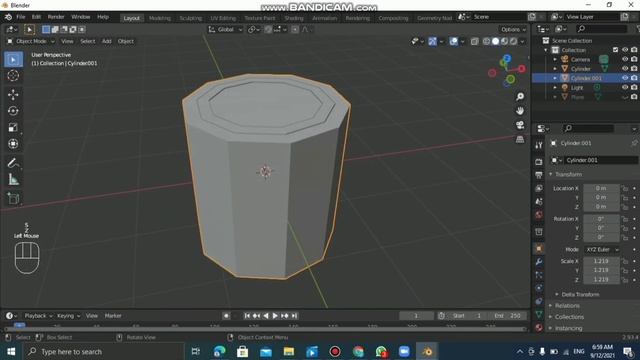The image size is (640, 360).
Task: Click the Blender logo menu icon
Action: point(8,17)
